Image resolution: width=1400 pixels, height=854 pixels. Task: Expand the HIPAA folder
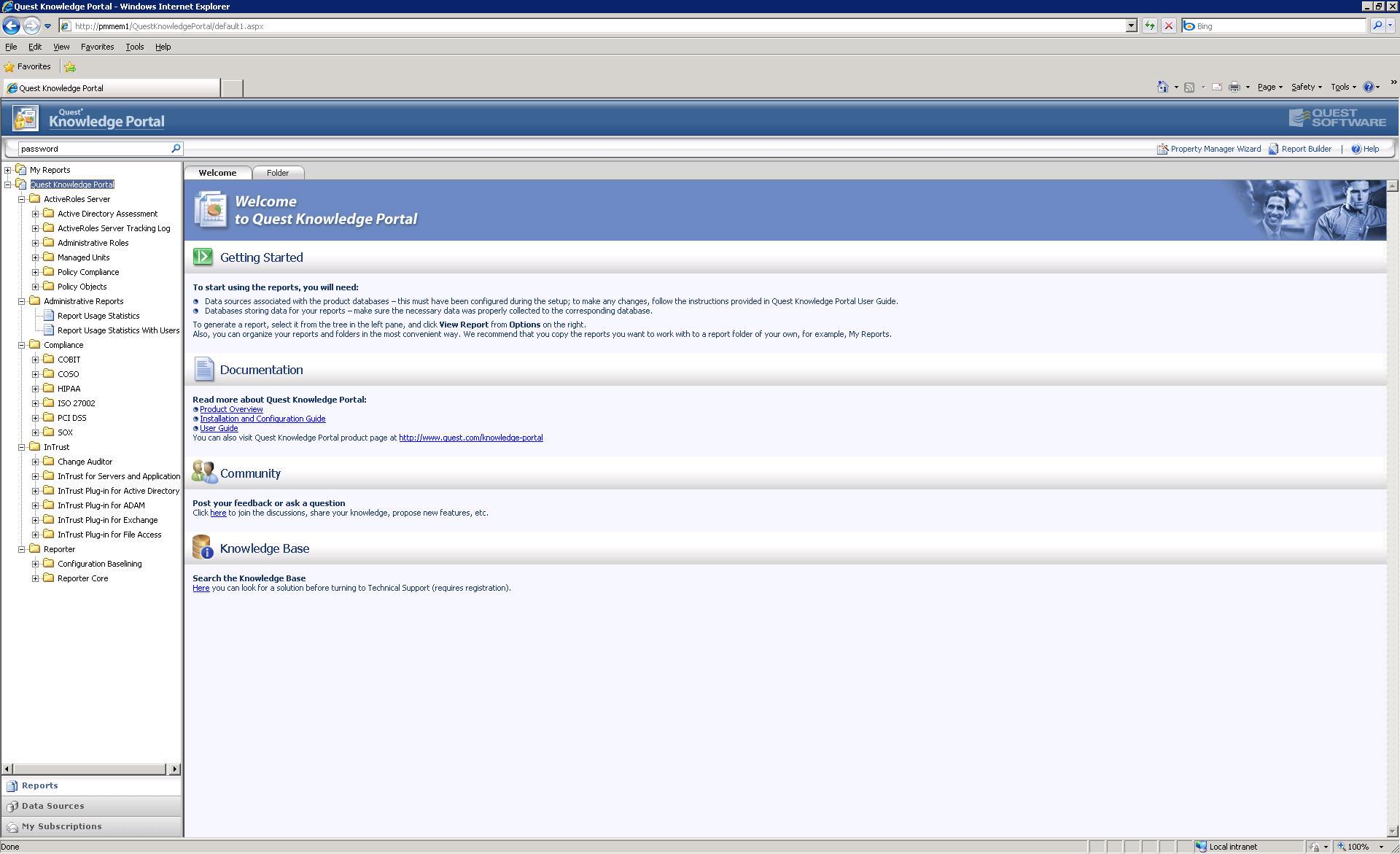point(35,389)
